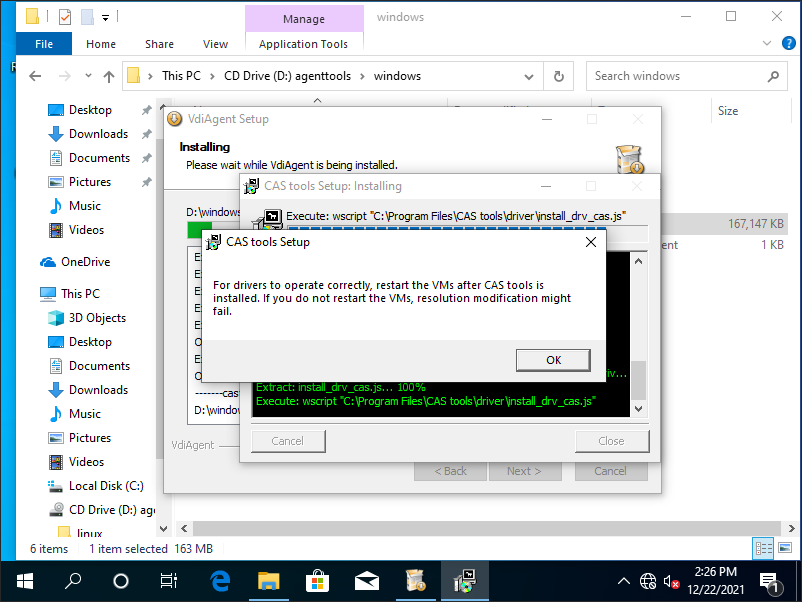Click the CAS tools log scrollbar up arrow
The image size is (802, 602).
point(638,261)
